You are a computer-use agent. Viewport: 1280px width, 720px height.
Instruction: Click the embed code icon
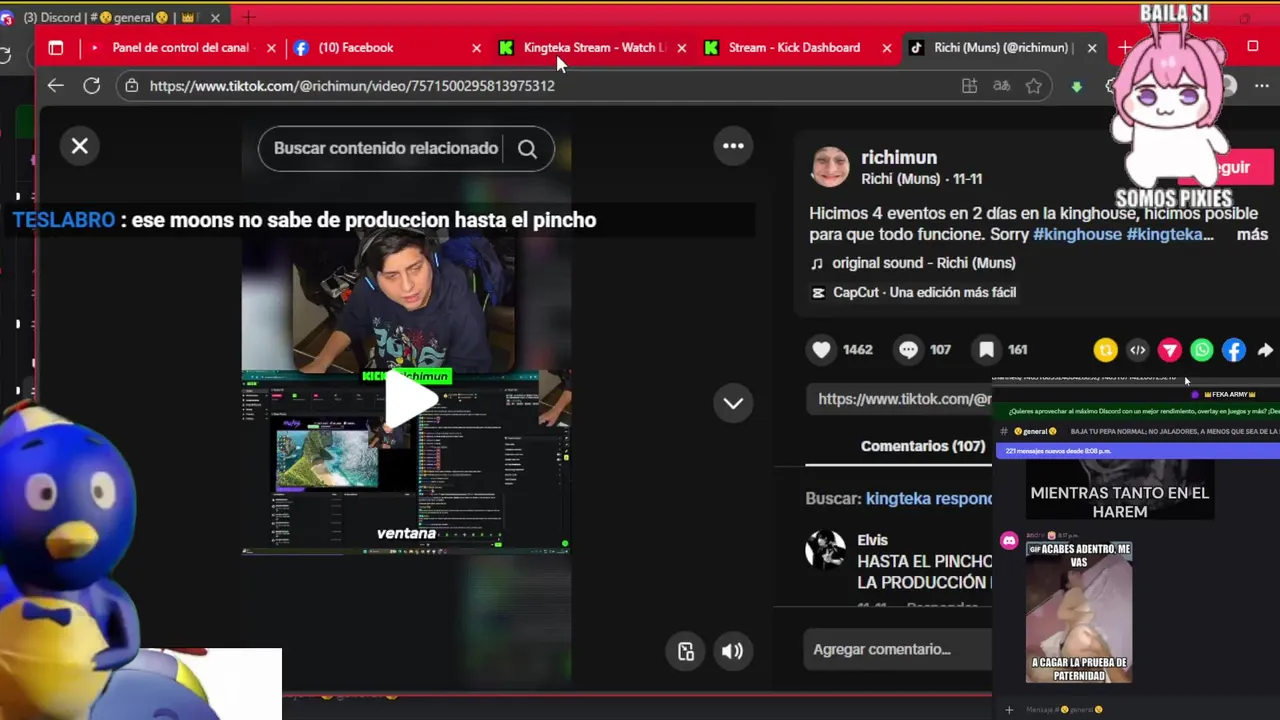[1137, 349]
